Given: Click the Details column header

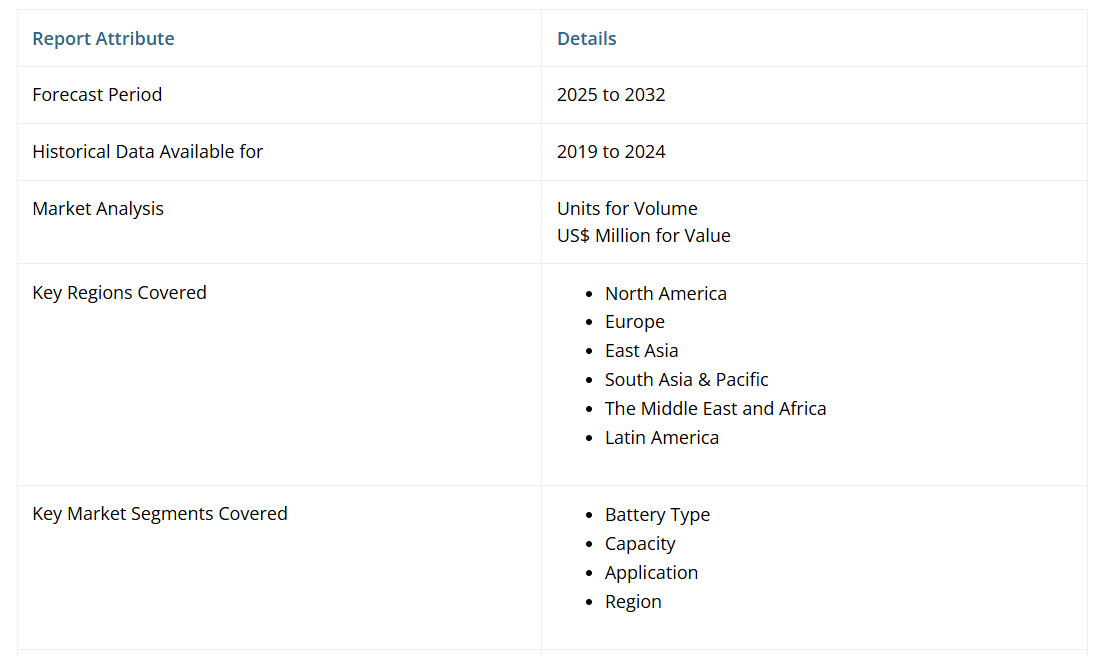Looking at the screenshot, I should [586, 39].
